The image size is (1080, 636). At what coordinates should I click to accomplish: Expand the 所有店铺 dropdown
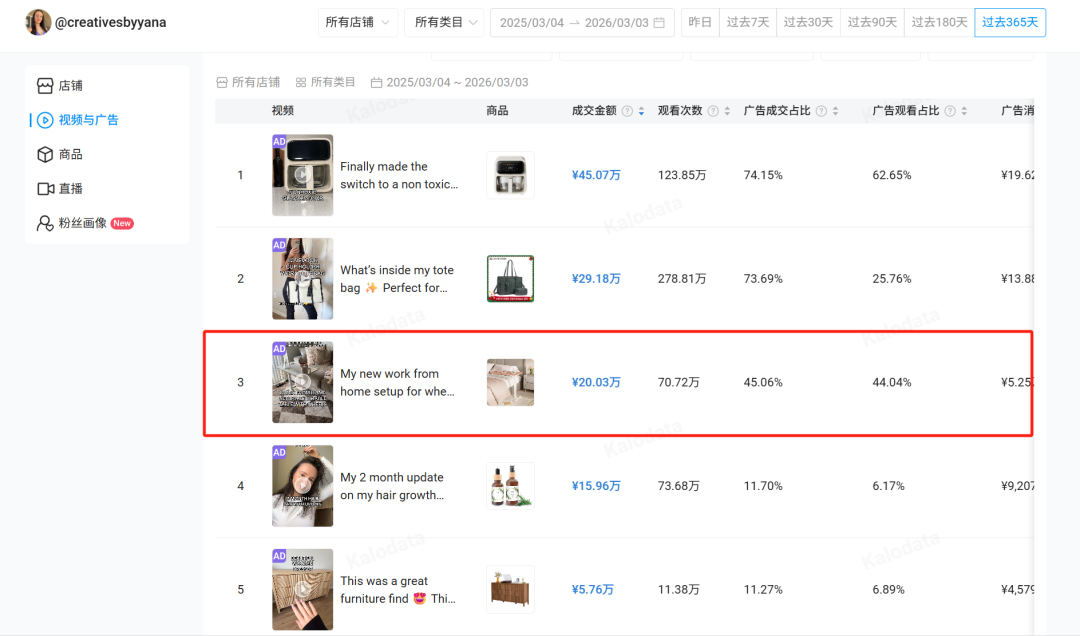pos(358,22)
